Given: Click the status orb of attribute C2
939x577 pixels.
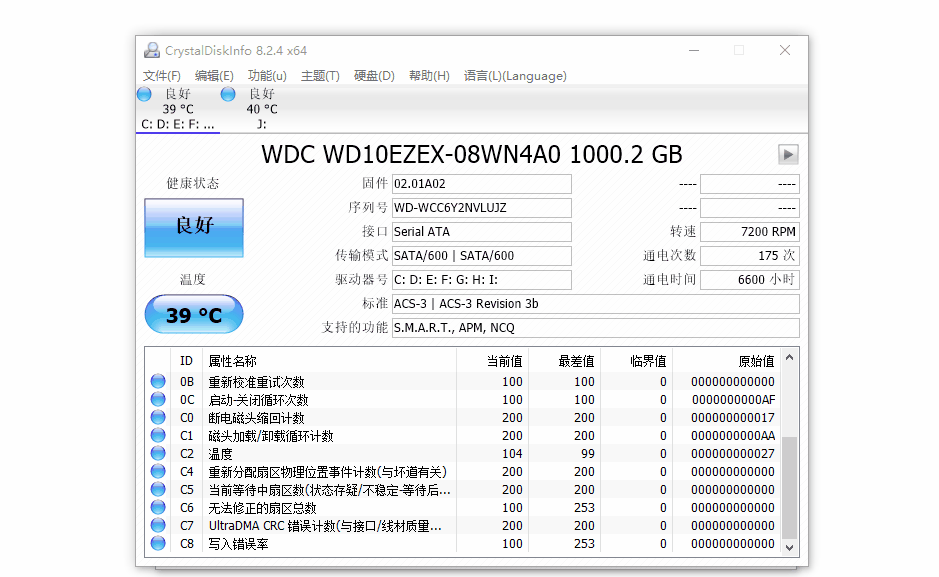Looking at the screenshot, I should pyautogui.click(x=158, y=453).
